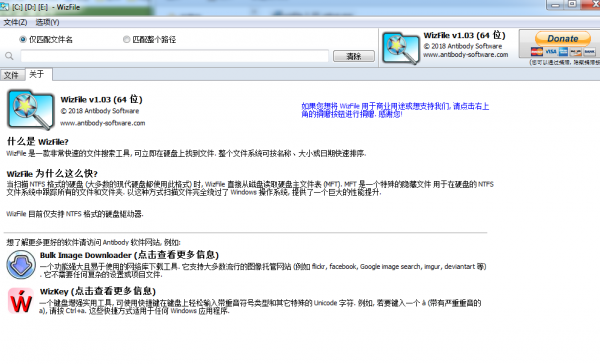600x364 pixels.
Task: Click the search text input field
Action: click(174, 56)
